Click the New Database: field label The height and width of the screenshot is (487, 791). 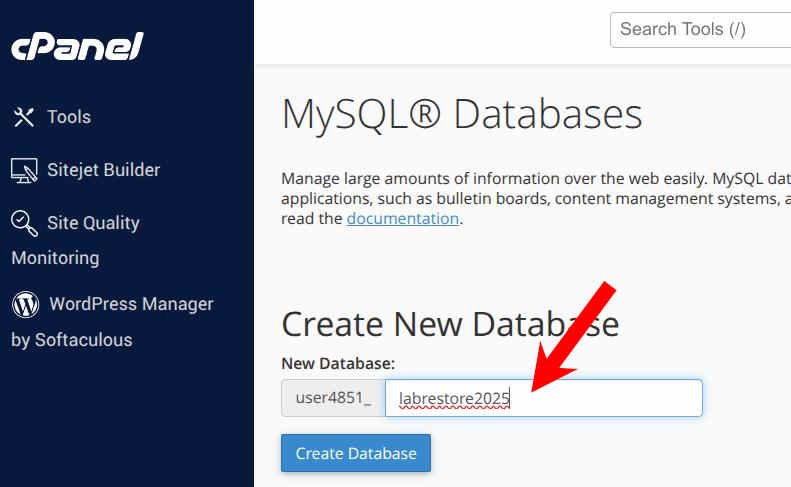(x=338, y=363)
